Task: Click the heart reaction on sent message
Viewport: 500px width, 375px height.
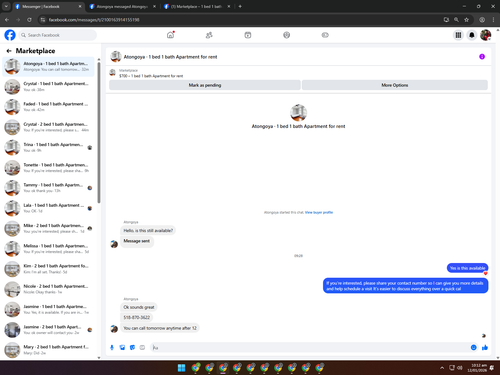Action: (486, 274)
